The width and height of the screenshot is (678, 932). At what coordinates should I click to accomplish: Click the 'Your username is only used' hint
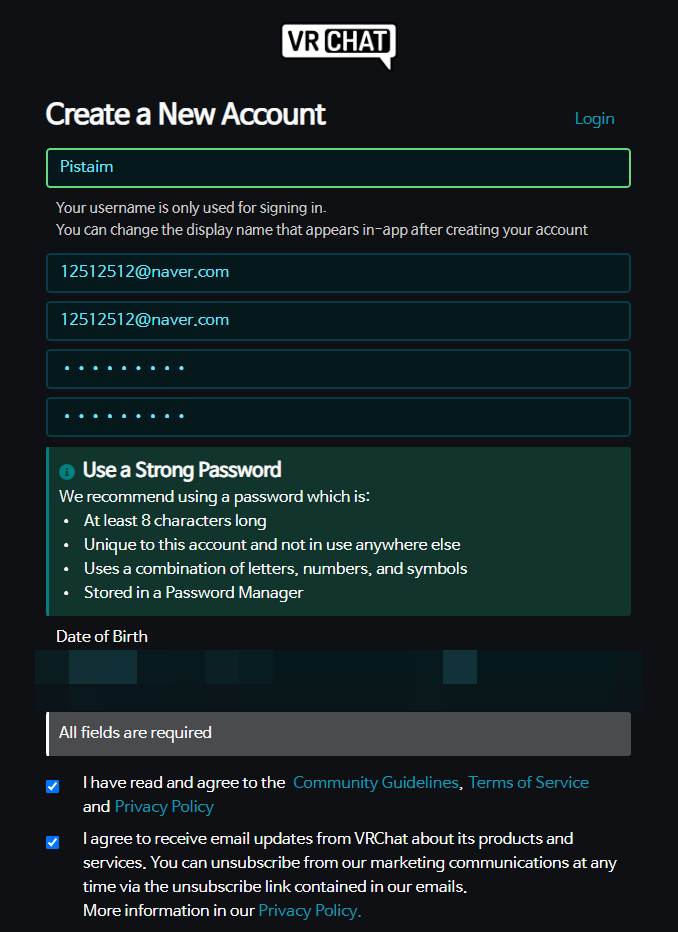click(x=191, y=208)
